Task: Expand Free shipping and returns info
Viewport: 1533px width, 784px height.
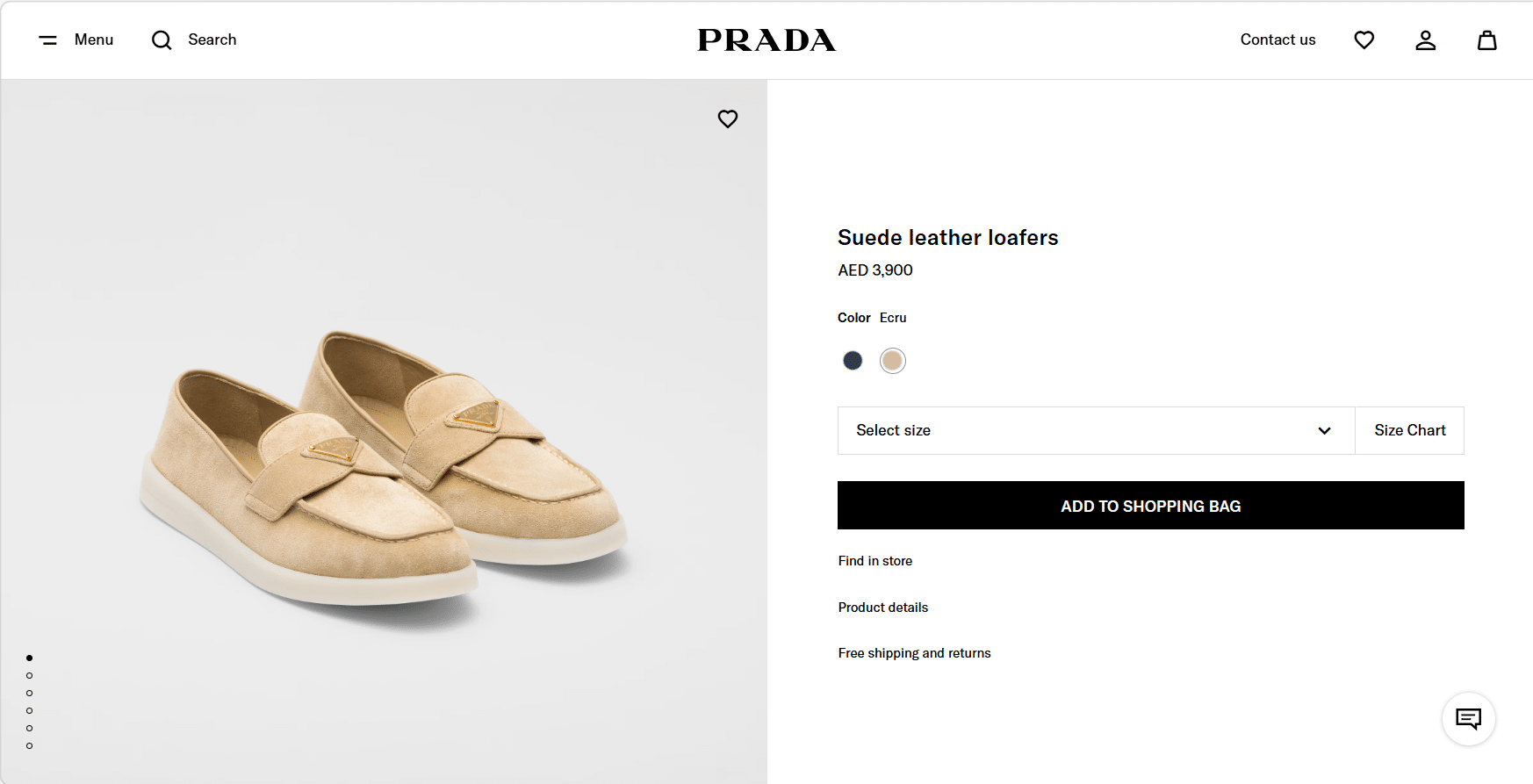Action: pos(914,653)
